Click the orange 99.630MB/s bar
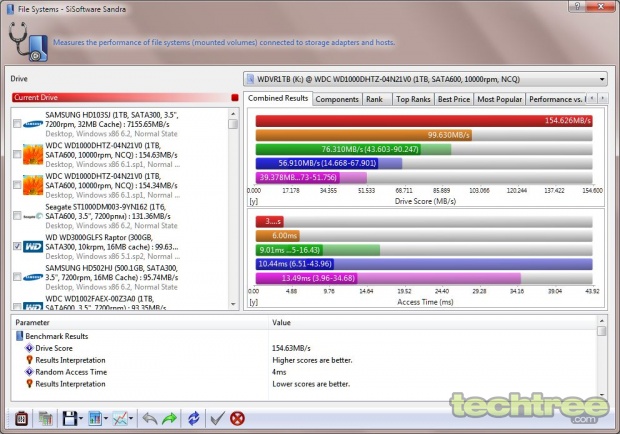The image size is (620, 434). point(363,135)
